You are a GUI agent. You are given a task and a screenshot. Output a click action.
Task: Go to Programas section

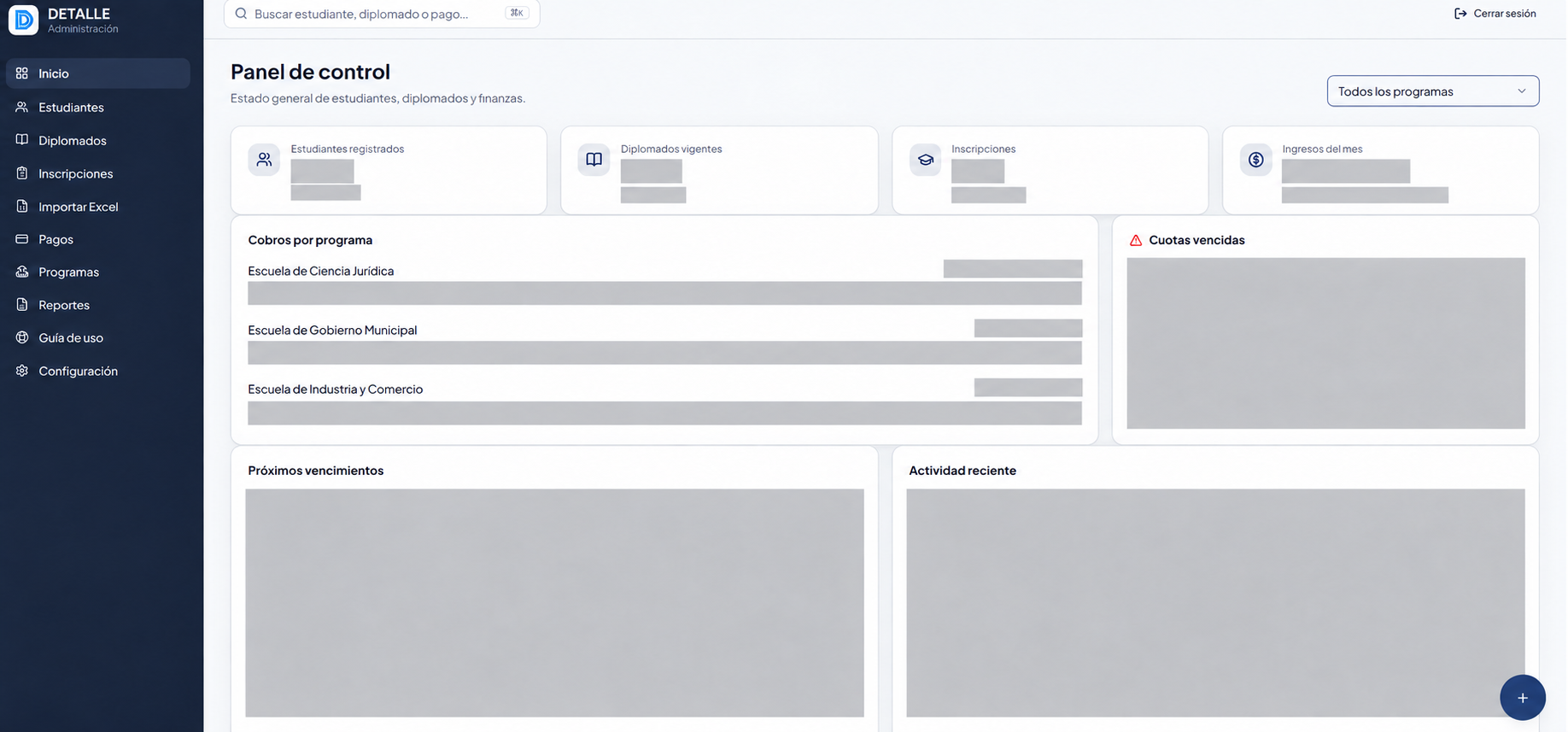click(x=98, y=272)
